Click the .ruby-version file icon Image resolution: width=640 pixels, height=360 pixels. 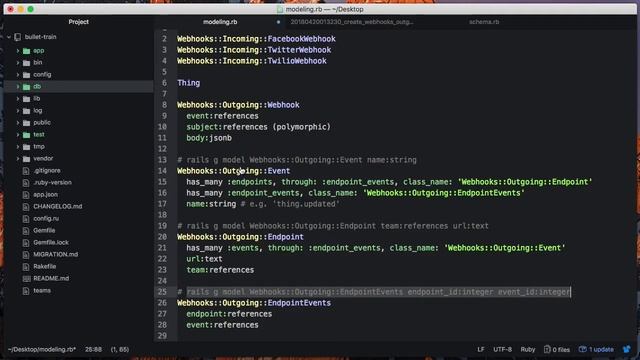26,183
